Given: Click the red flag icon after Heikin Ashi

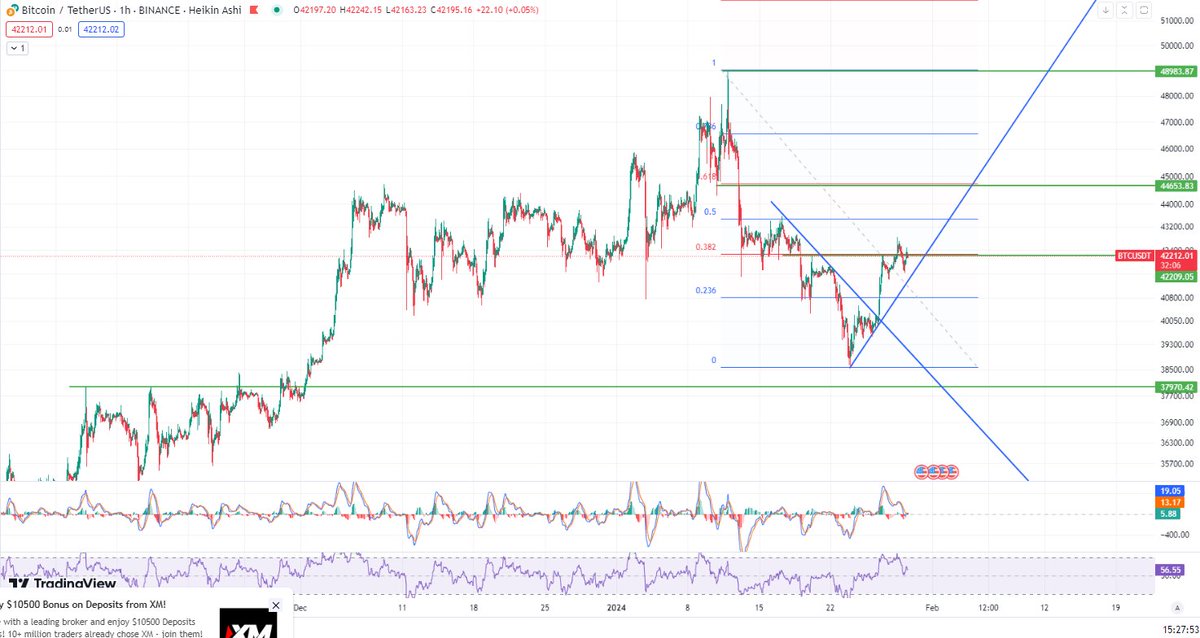Looking at the screenshot, I should [x=253, y=10].
